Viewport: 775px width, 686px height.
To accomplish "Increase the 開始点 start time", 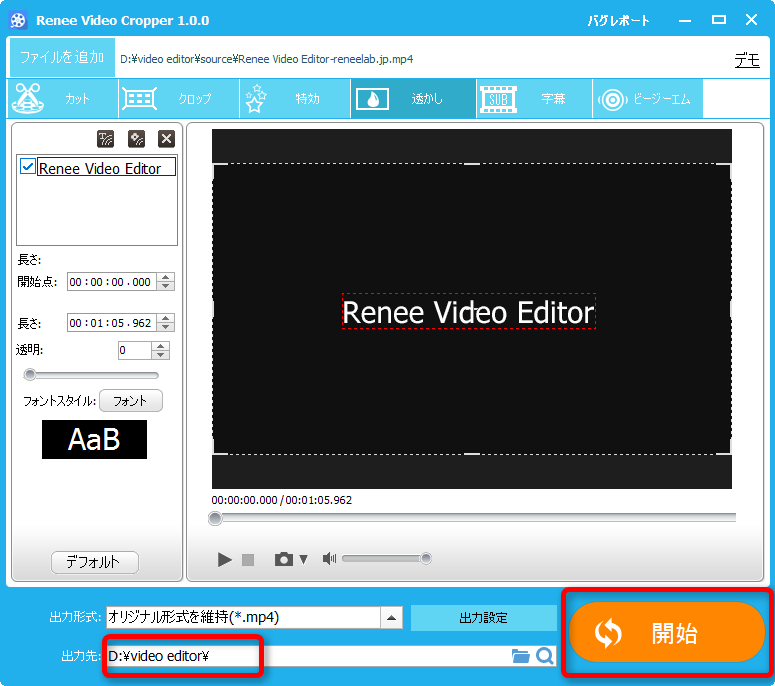I will click(166, 277).
